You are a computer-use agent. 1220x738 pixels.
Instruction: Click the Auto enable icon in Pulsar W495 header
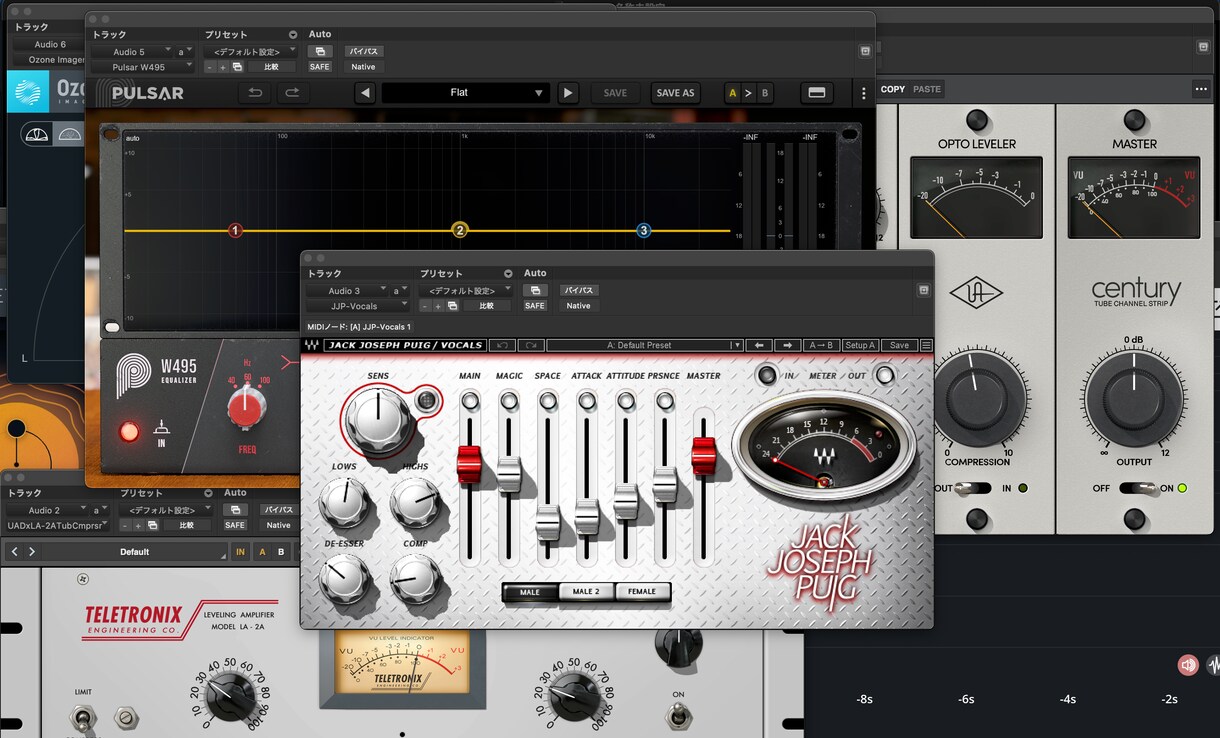[319, 51]
